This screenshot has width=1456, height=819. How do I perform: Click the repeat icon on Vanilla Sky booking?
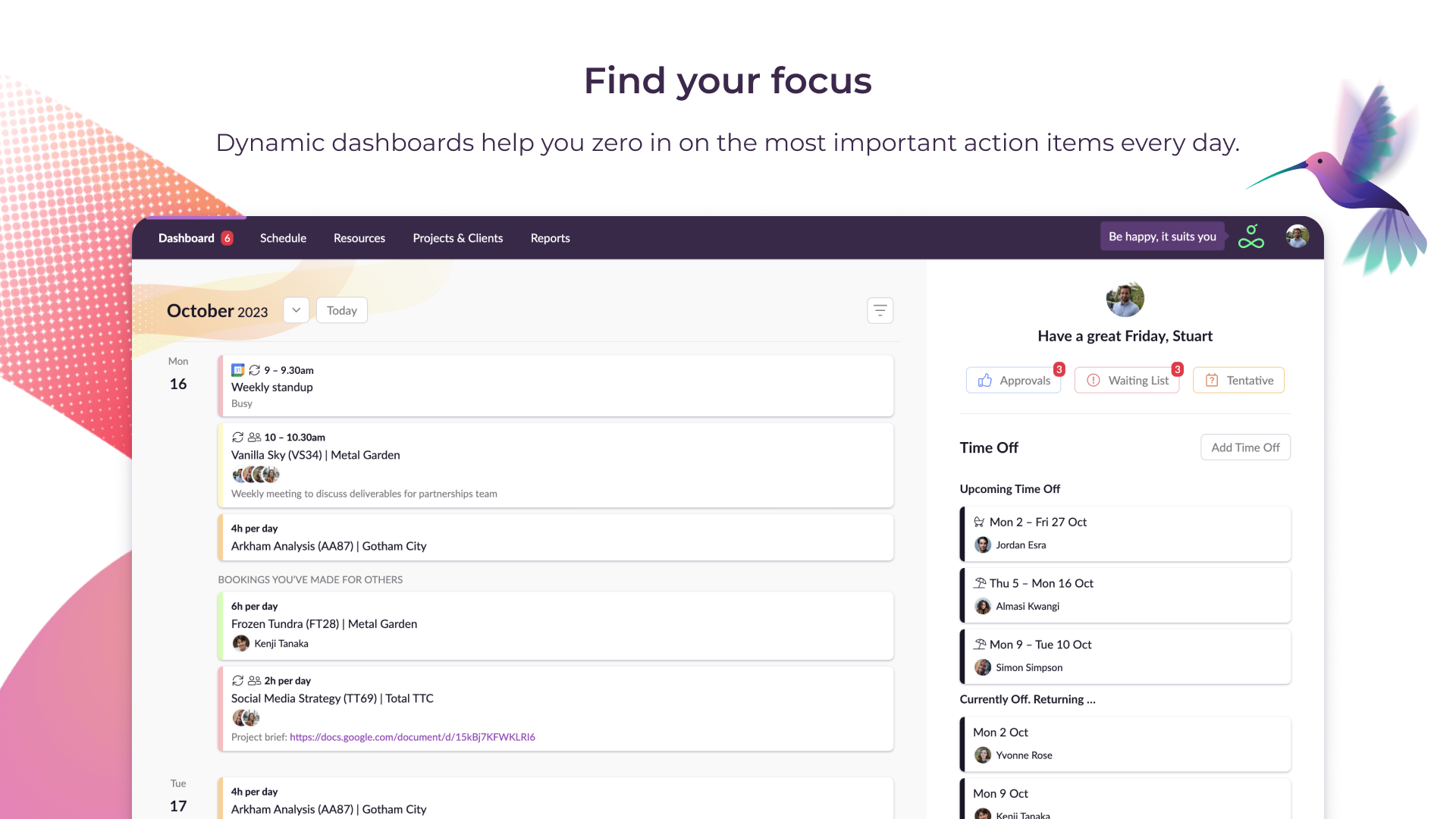tap(237, 438)
